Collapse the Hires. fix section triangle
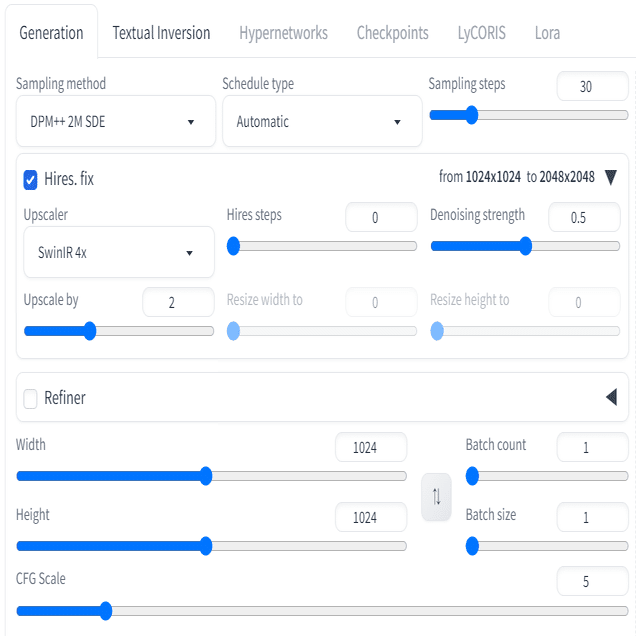The height and width of the screenshot is (636, 636). [x=610, y=177]
